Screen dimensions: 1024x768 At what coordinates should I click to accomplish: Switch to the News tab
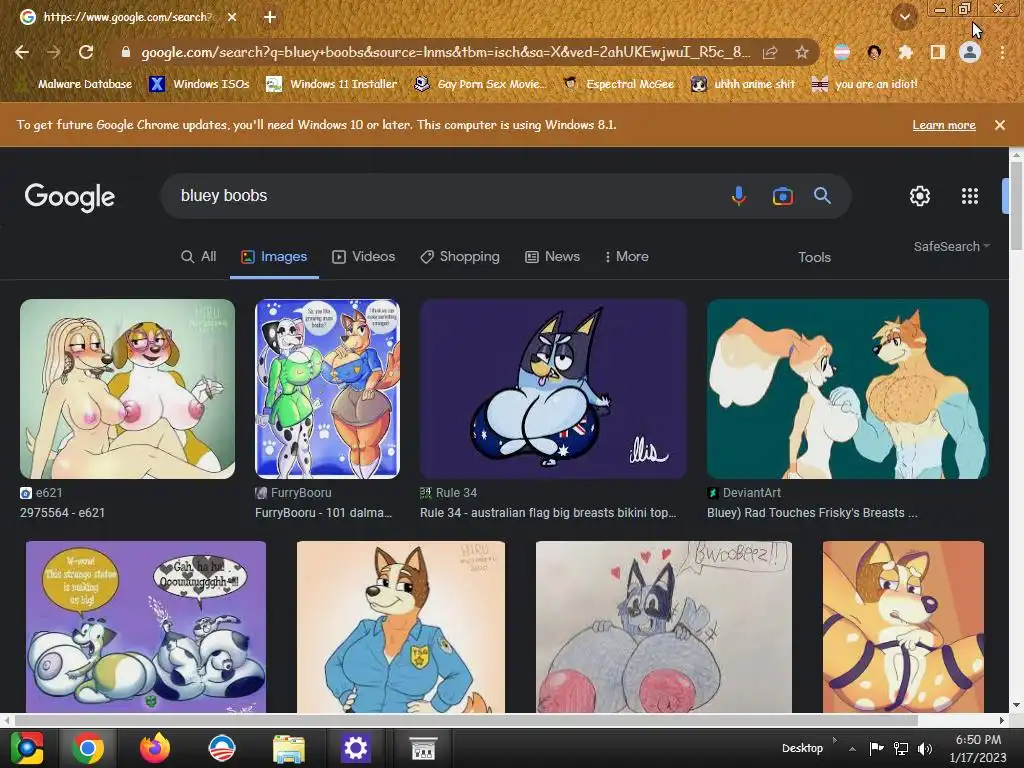pos(552,257)
